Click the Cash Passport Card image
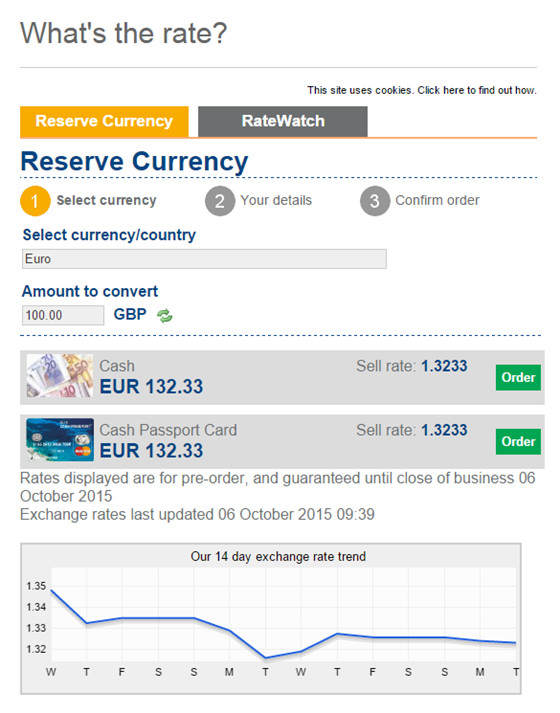This screenshot has width=560, height=713. pyautogui.click(x=60, y=440)
